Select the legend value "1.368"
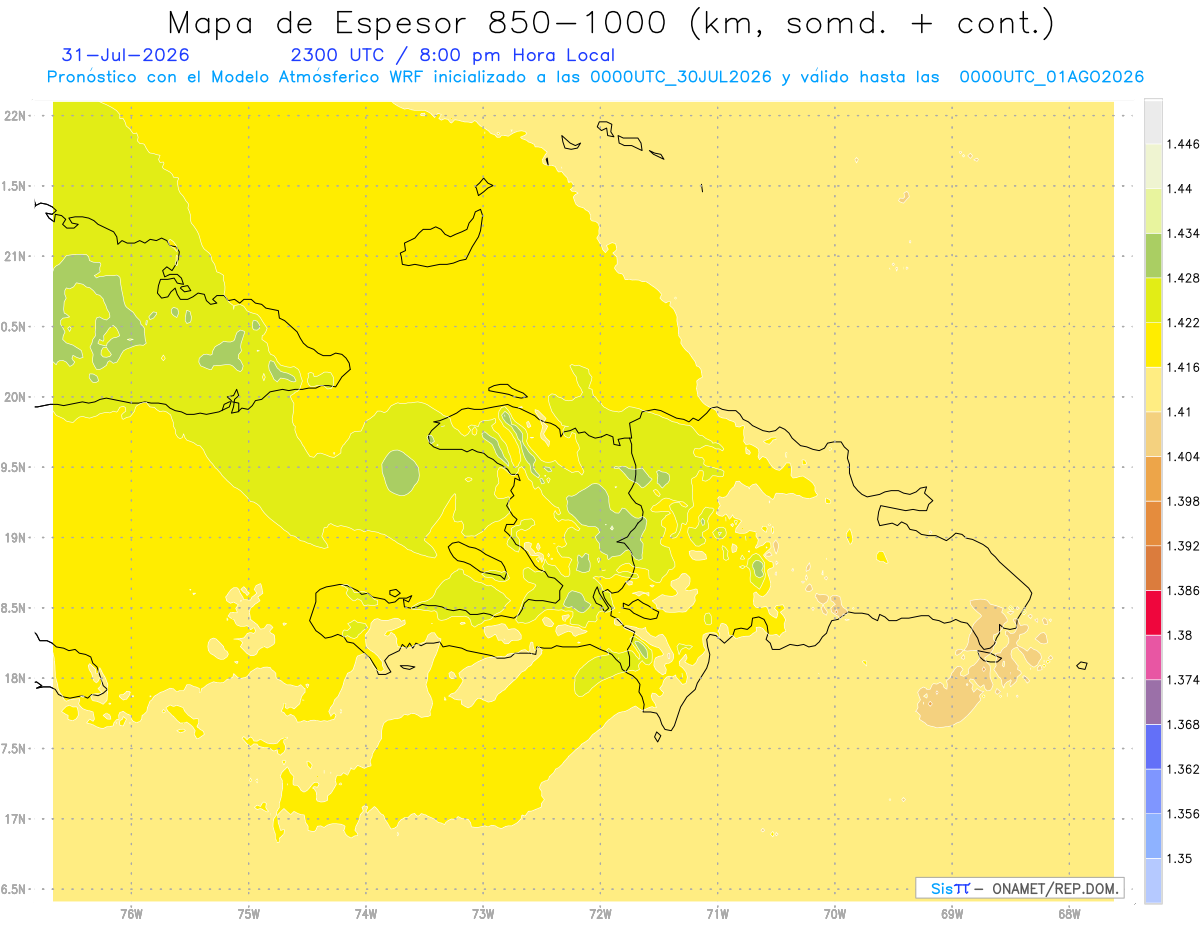This screenshot has width=1200, height=927. tap(1183, 724)
